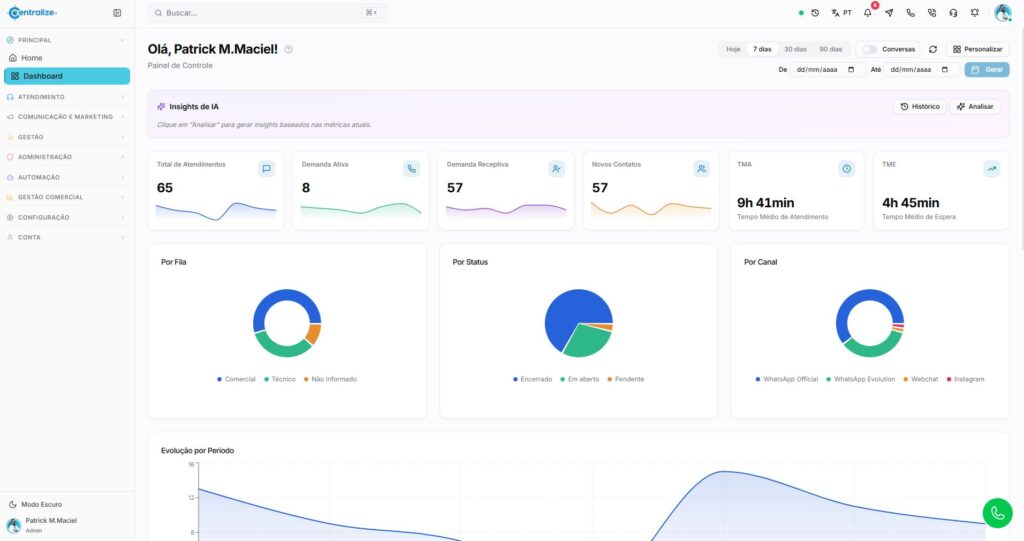Viewport: 1024px width, 541px height.
Task: Expand the Gestão Comercial section
Action: pos(67,197)
